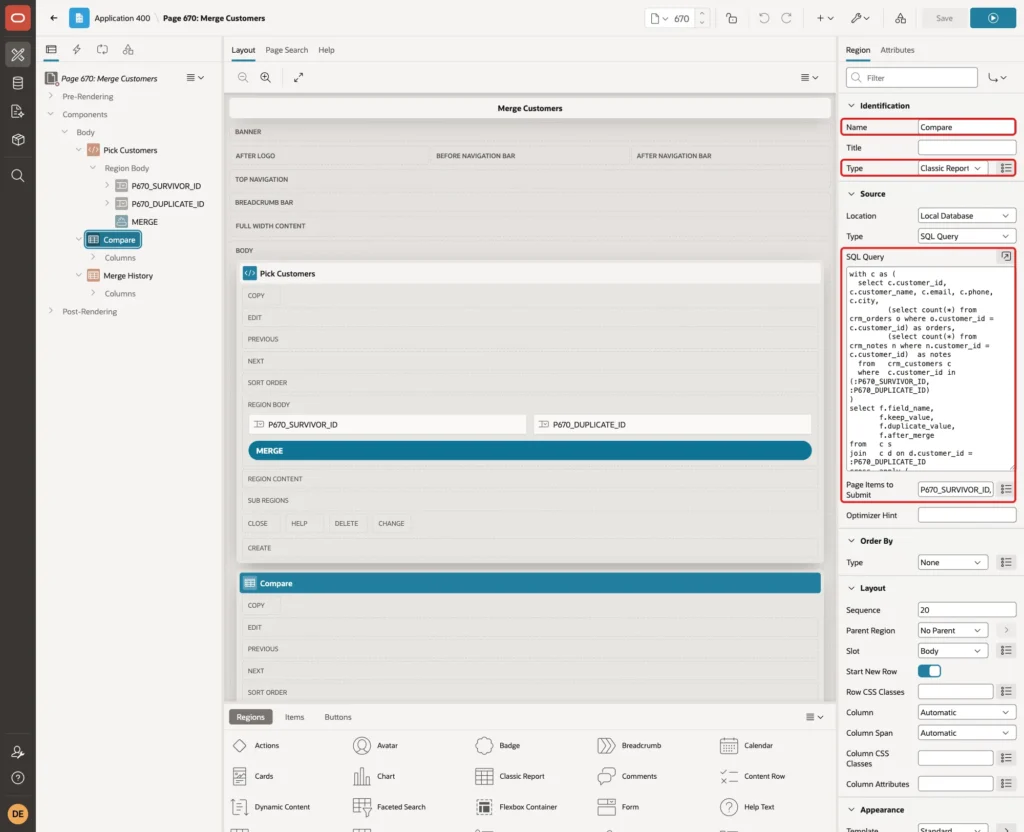Screen dimensions: 1024x832
Task: Open the Parent Region dropdown
Action: (x=952, y=631)
